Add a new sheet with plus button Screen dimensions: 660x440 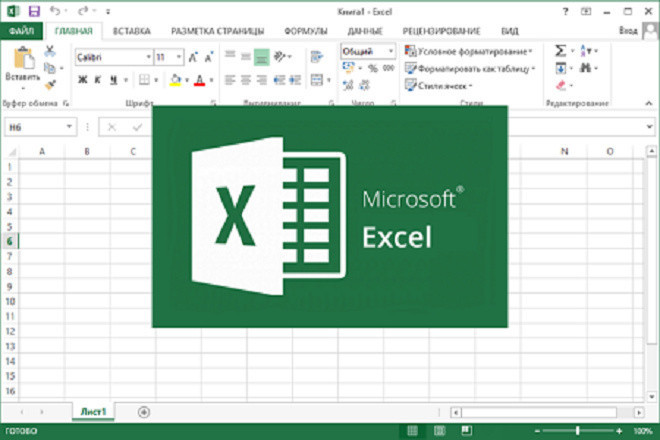[144, 412]
